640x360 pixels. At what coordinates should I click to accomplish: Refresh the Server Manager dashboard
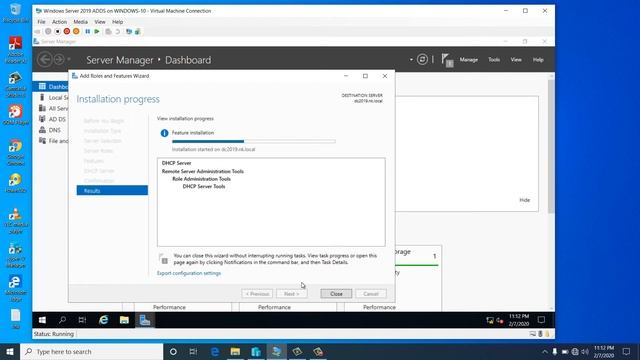coord(422,60)
